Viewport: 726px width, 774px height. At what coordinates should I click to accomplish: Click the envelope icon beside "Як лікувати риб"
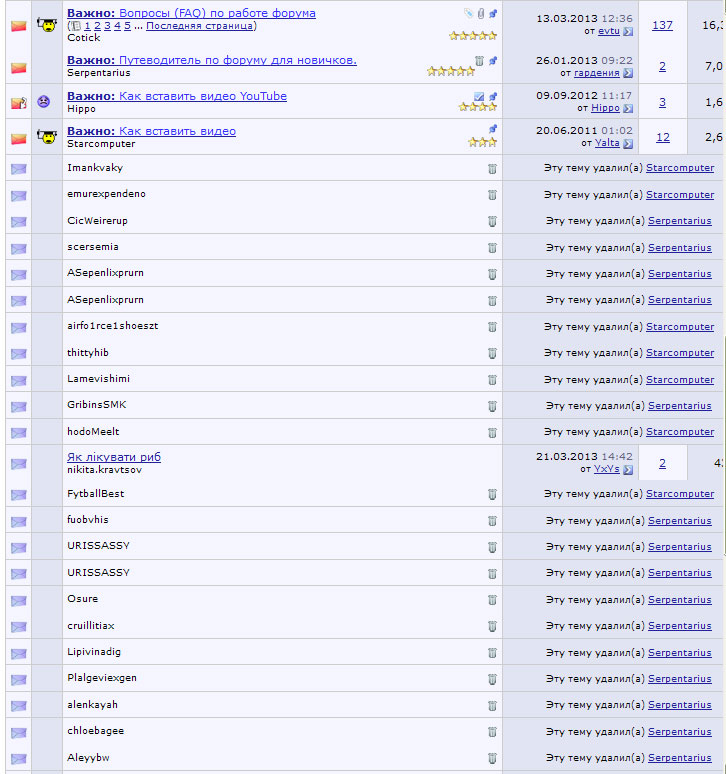coord(18,464)
